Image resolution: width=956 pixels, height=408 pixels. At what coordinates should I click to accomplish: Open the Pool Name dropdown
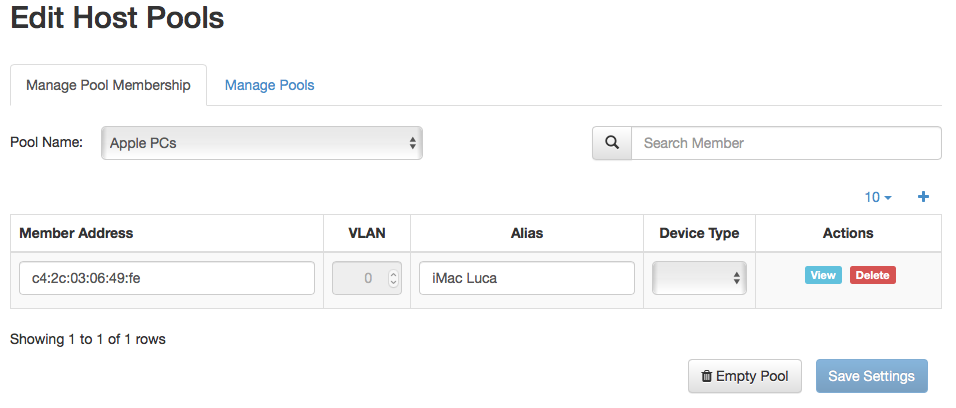tap(262, 143)
